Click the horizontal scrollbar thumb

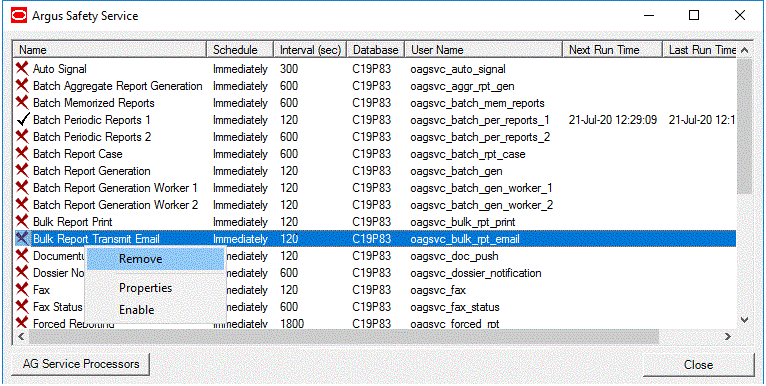[x=343, y=336]
